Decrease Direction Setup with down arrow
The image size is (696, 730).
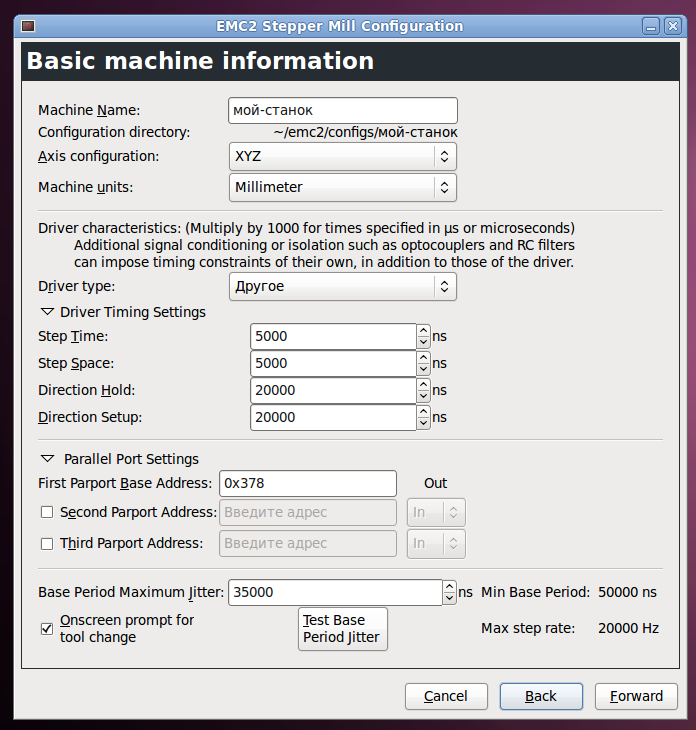tap(423, 424)
